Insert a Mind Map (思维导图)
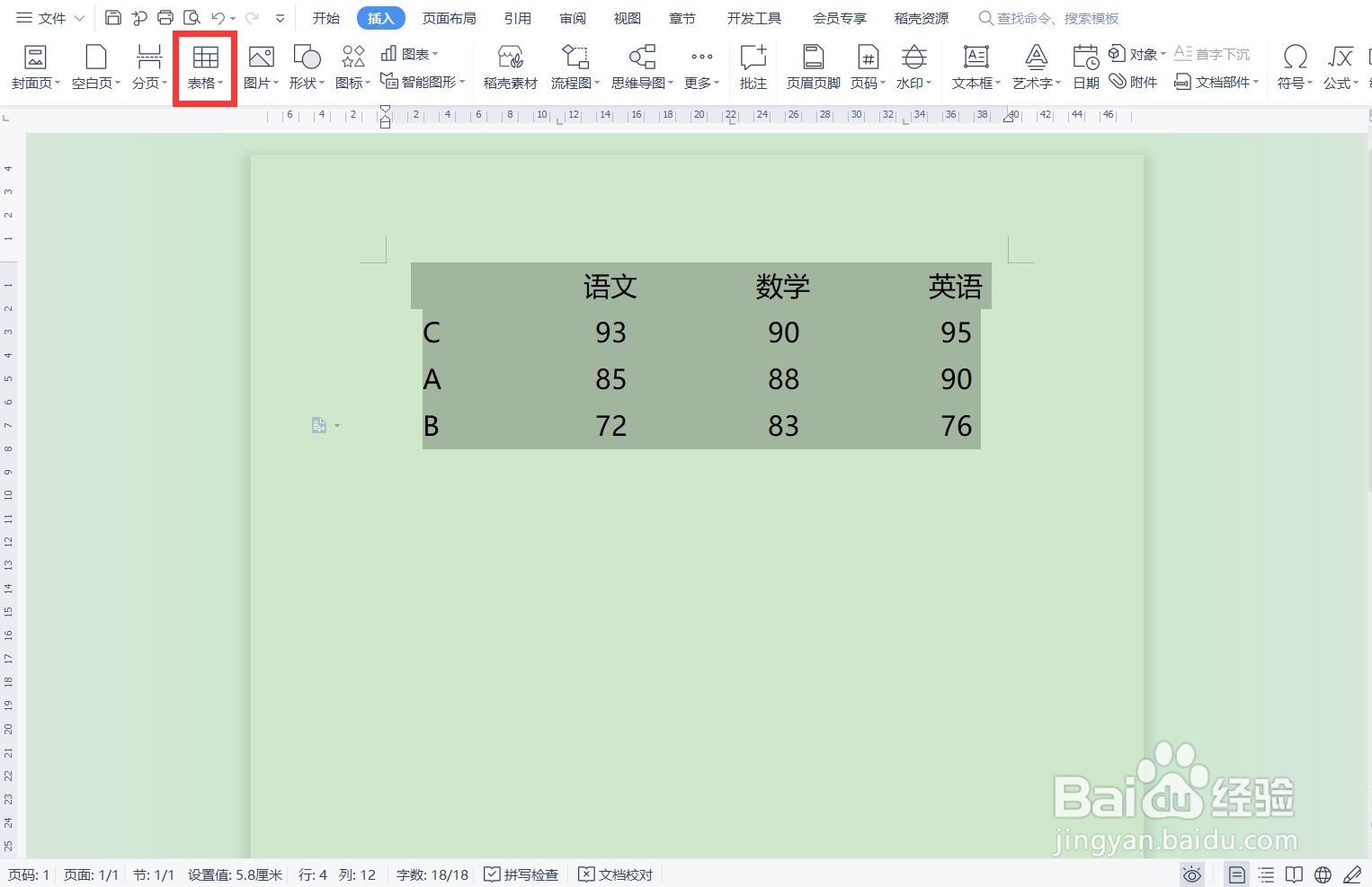This screenshot has height=887, width=1372. tap(642, 67)
